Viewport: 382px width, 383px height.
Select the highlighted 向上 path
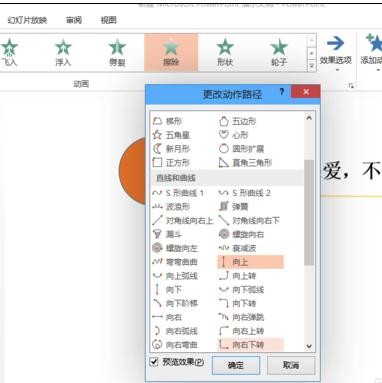(250, 262)
